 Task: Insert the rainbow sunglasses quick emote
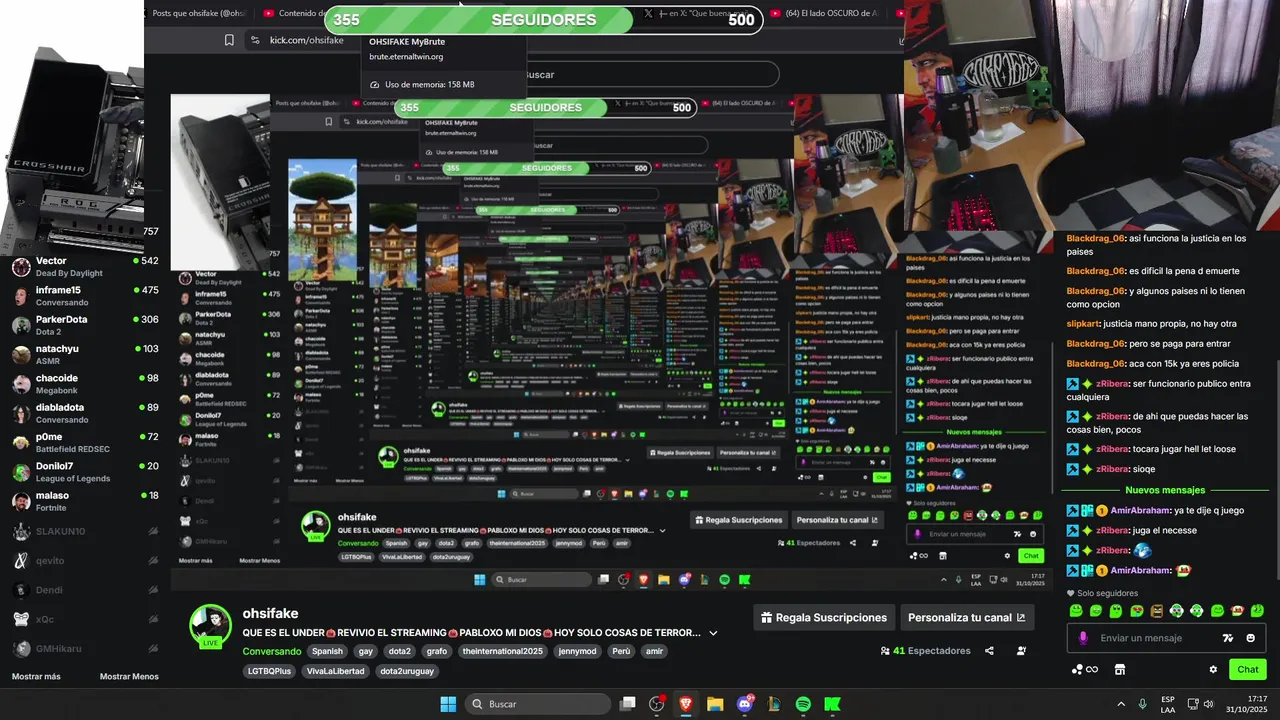point(1136,611)
